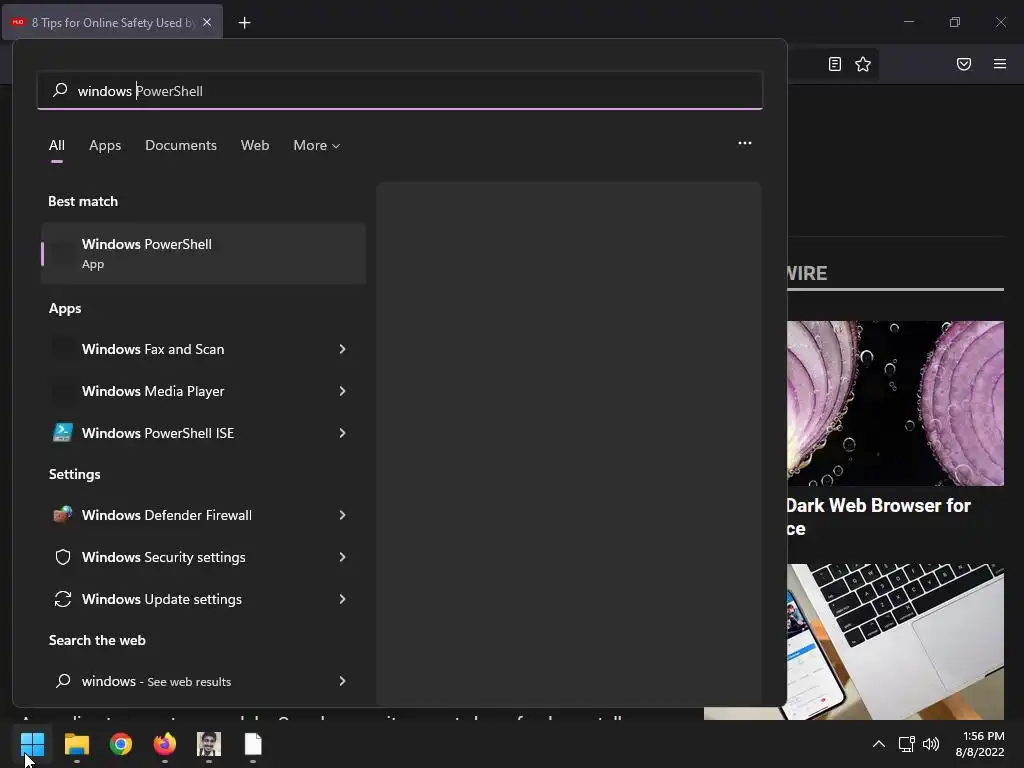Launch Google Chrome from the taskbar
The width and height of the screenshot is (1024, 768).
(x=121, y=744)
